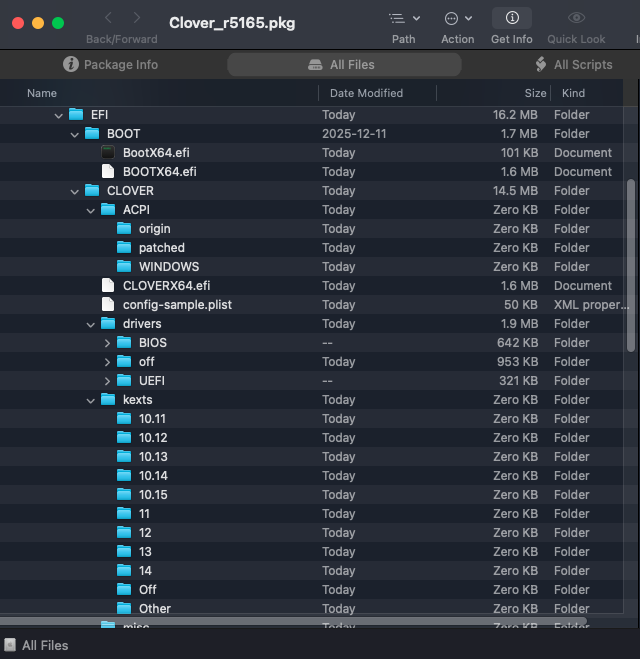Select the ACPI folder icon
Screen dimensions: 640x659
tap(108, 209)
